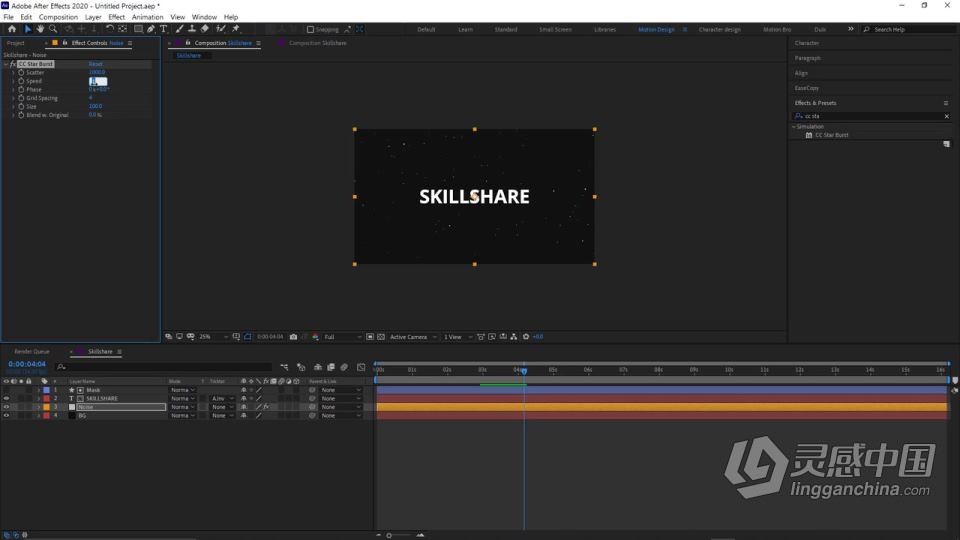Screen dimensions: 960x540
Task: Toggle visibility of the BG layer
Action: [6, 415]
